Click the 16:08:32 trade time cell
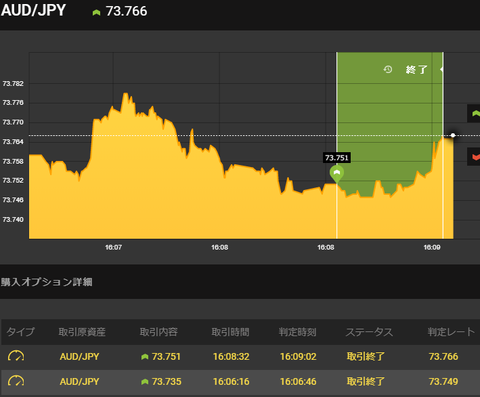480x397 pixels. coord(231,357)
